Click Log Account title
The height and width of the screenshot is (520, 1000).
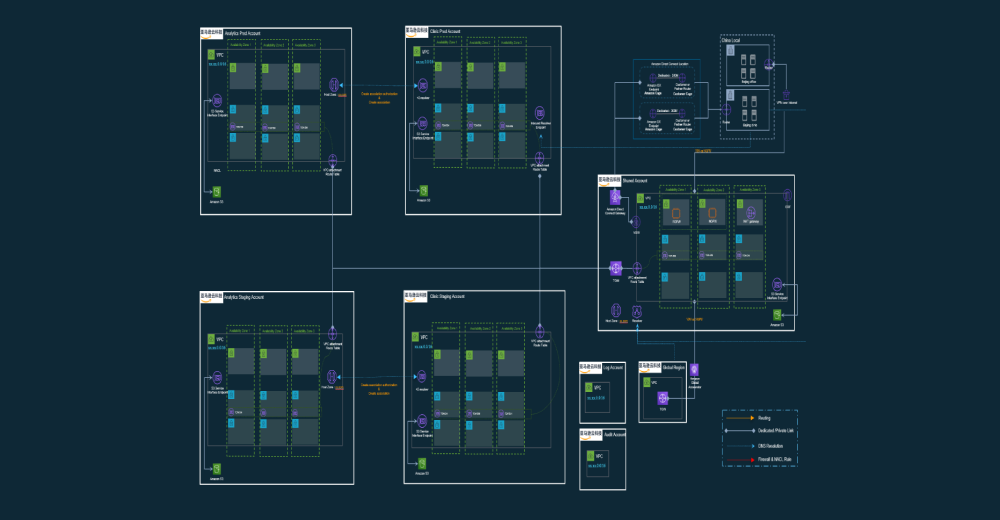pos(613,368)
